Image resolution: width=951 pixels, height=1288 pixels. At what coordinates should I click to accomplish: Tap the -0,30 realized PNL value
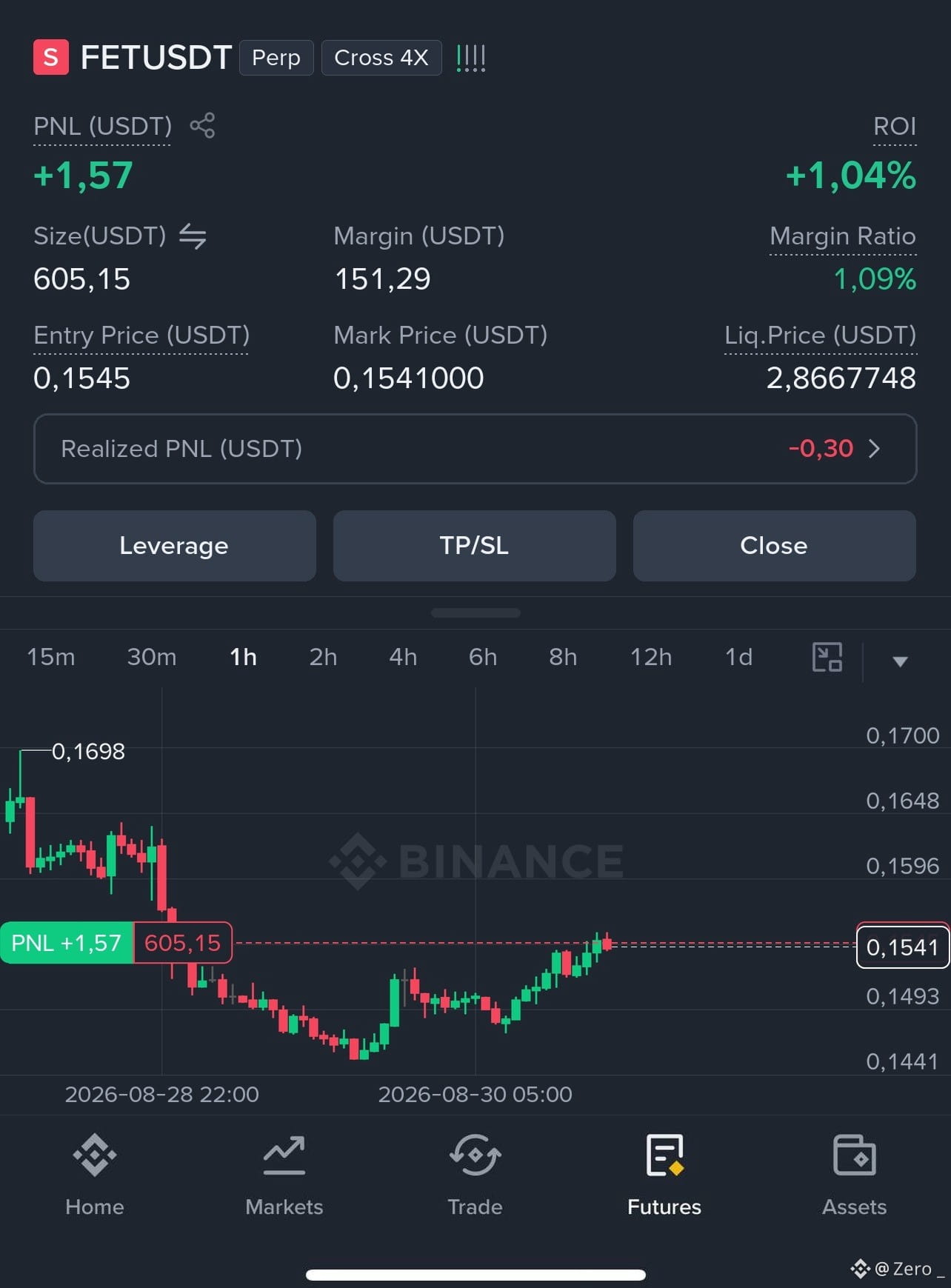[821, 449]
